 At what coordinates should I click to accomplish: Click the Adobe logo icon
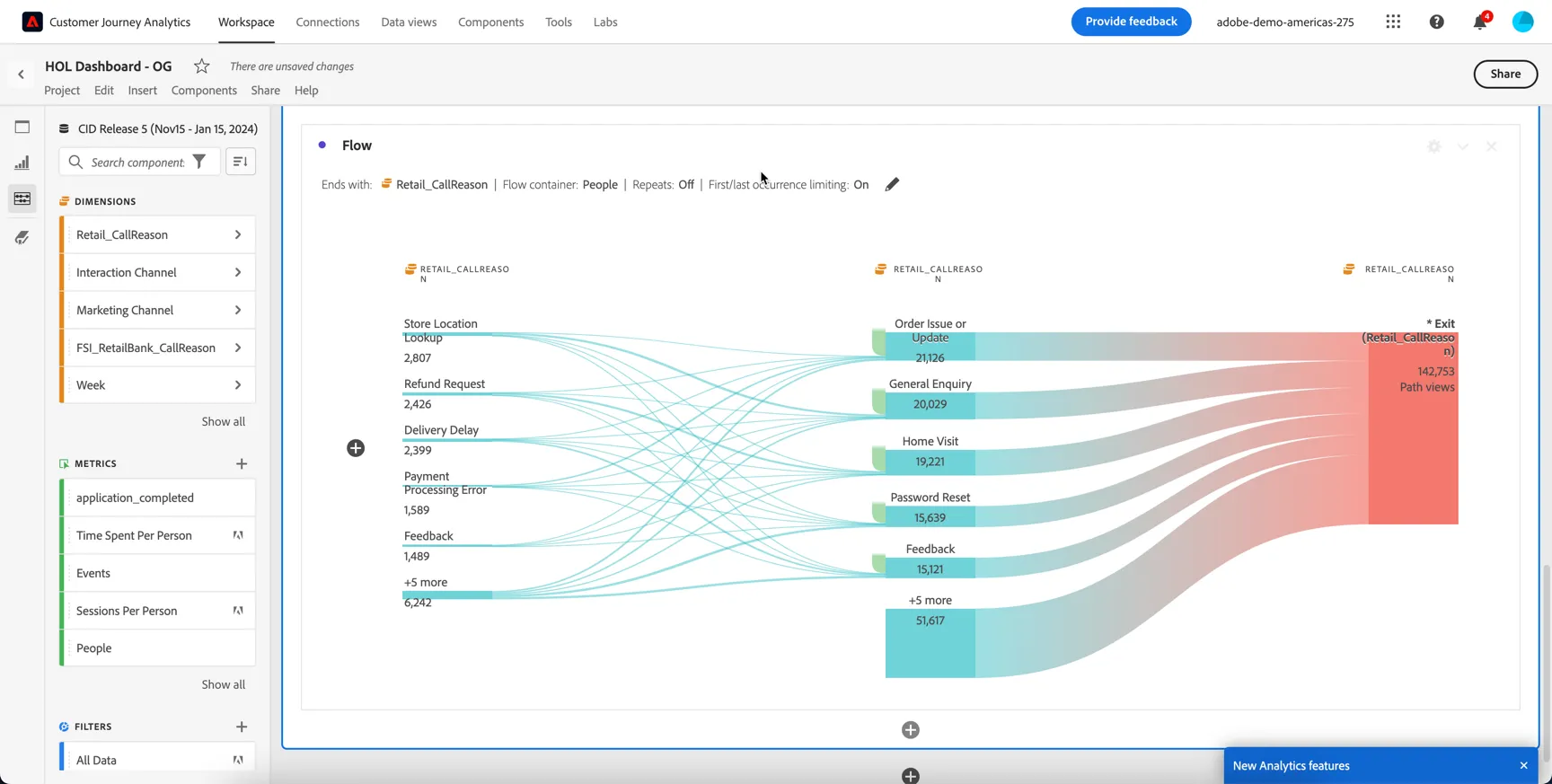32,22
